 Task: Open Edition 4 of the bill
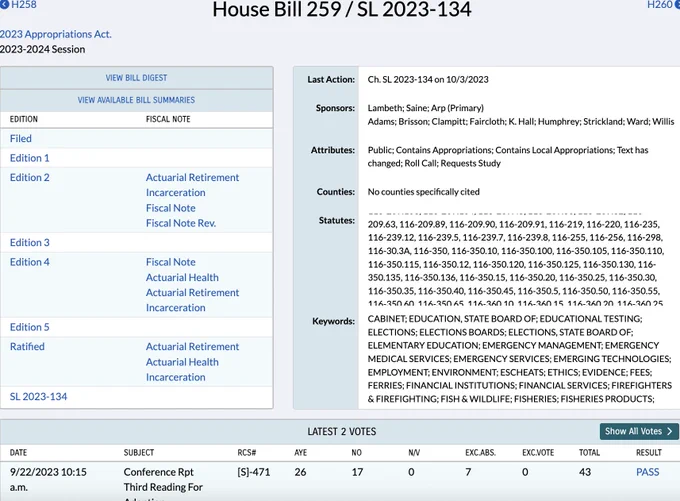coord(29,262)
